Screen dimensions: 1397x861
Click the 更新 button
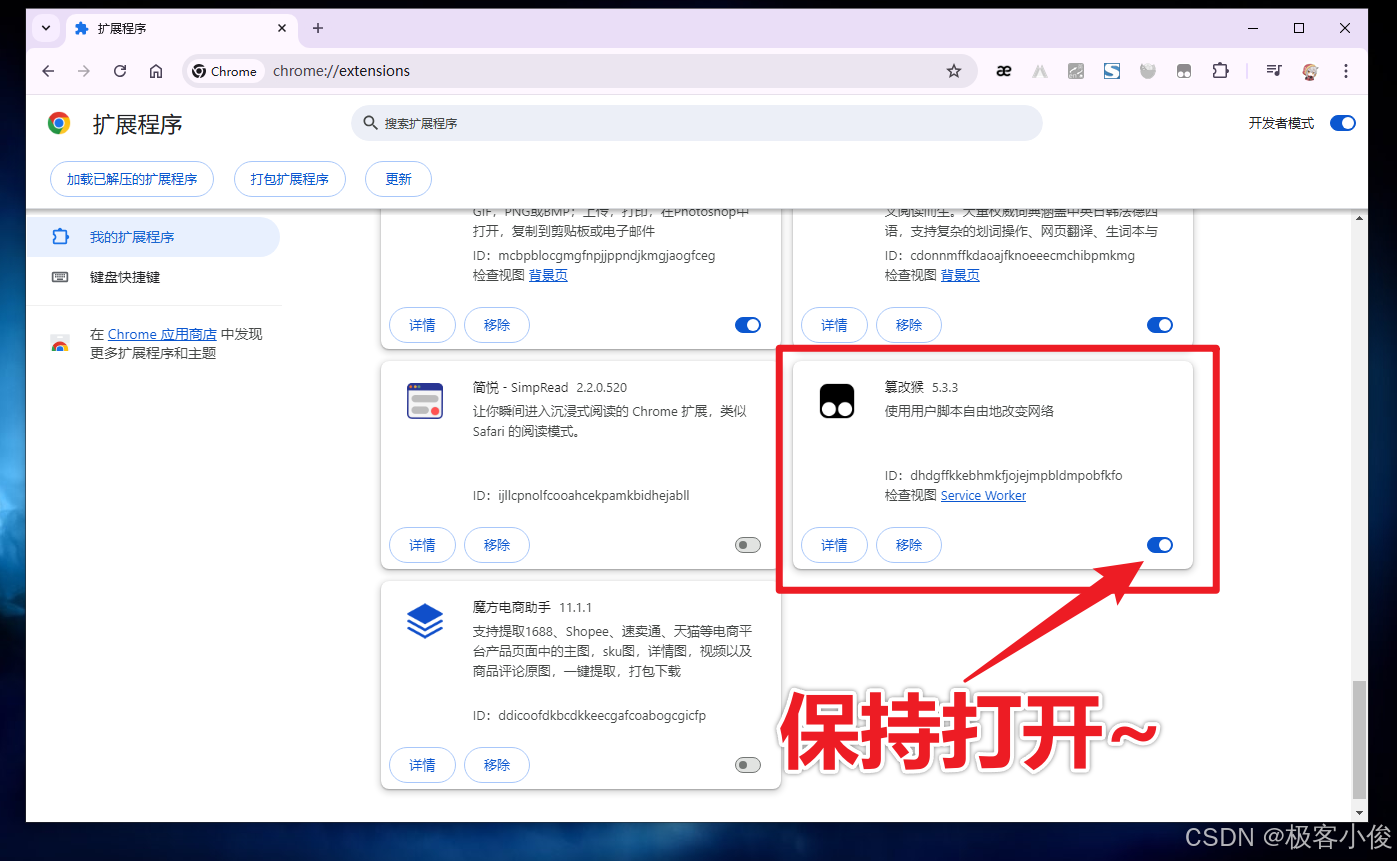[398, 179]
